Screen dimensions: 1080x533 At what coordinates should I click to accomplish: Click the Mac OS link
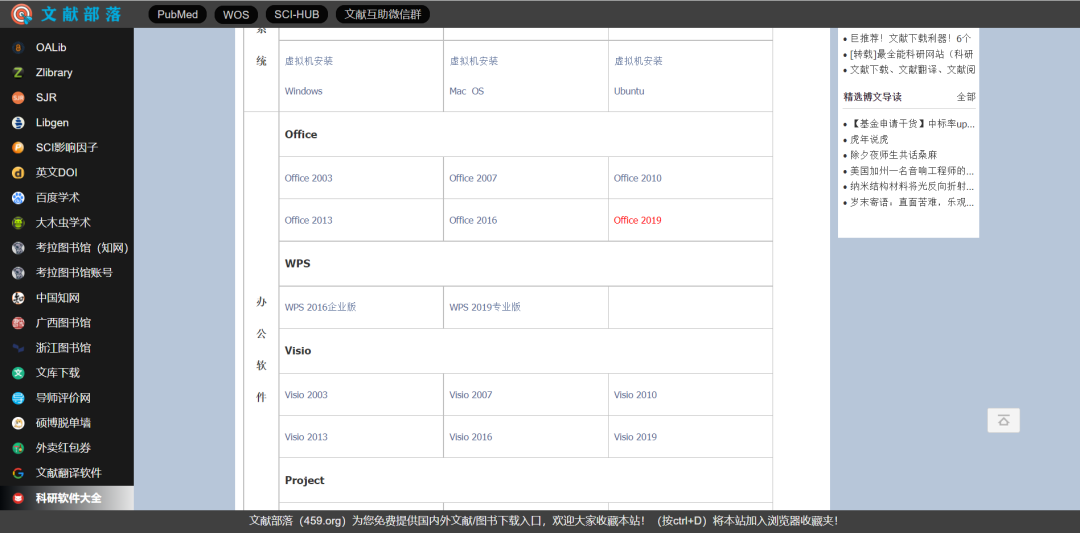tap(467, 91)
